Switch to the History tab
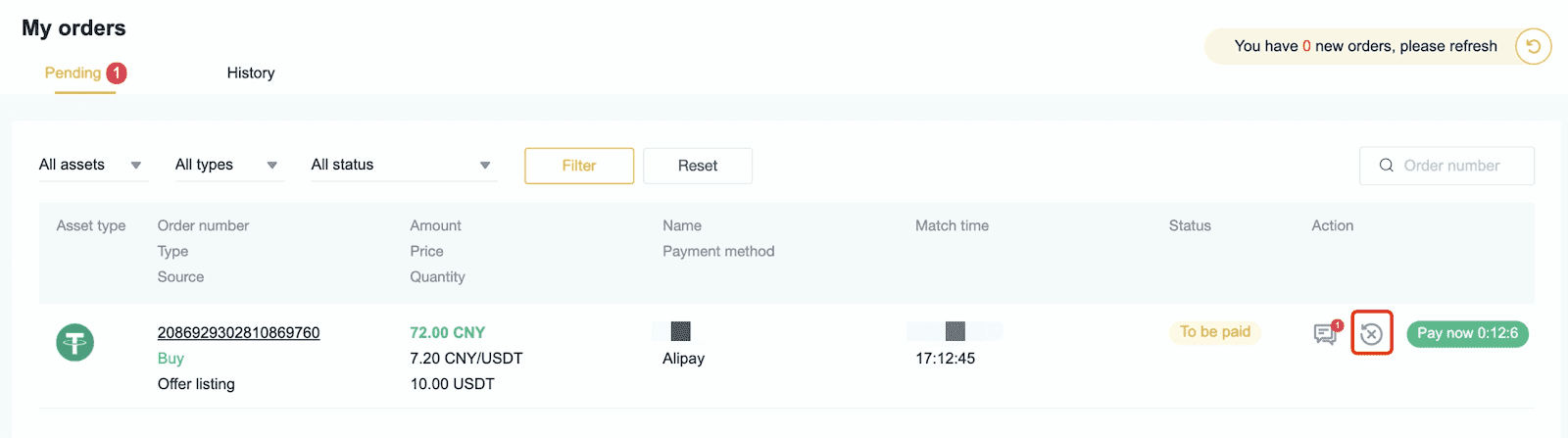This screenshot has width=1568, height=438. tap(251, 73)
